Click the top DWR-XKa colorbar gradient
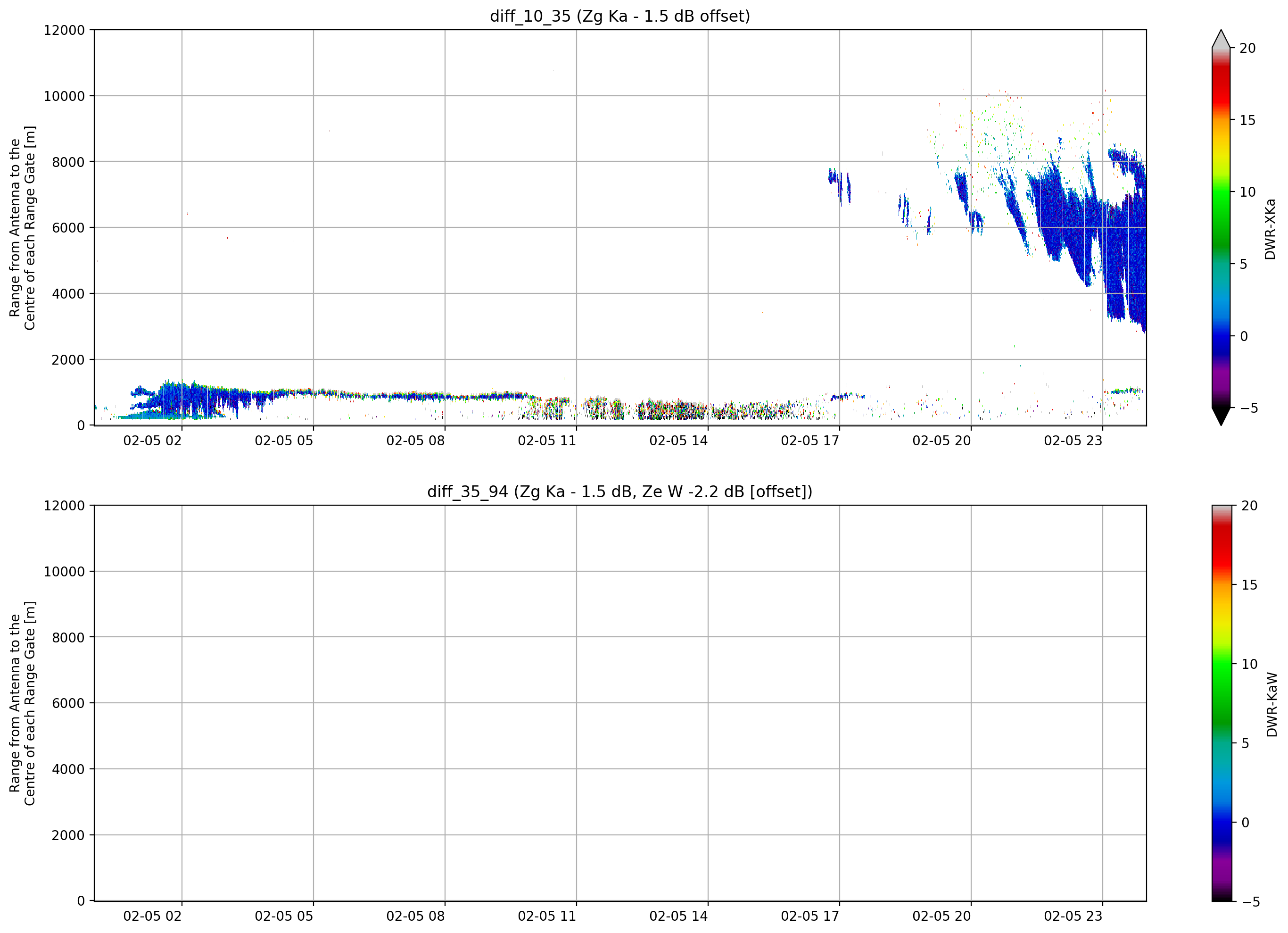This screenshot has height=933, width=1288. pyautogui.click(x=1221, y=228)
